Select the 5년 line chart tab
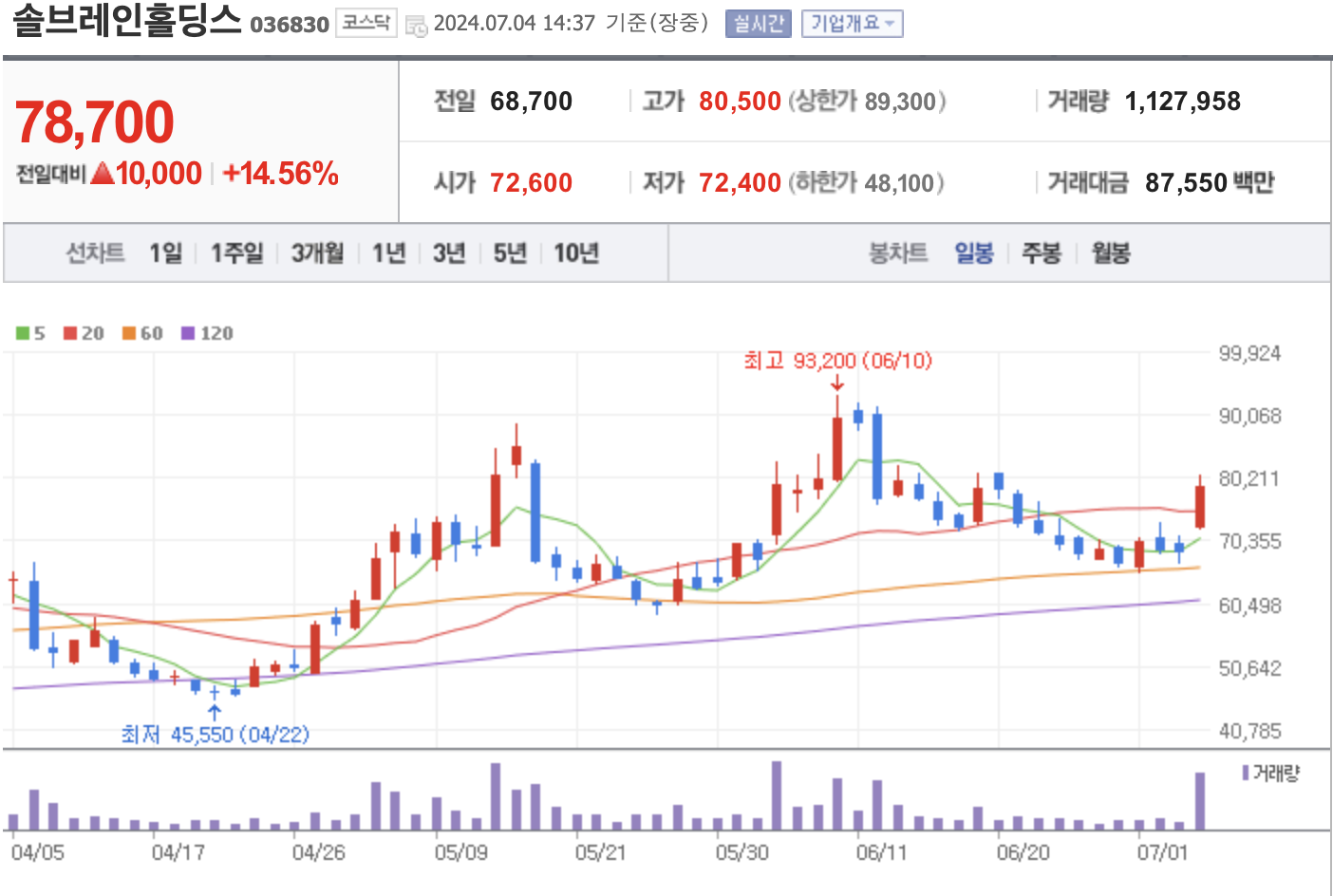Image resolution: width=1333 pixels, height=896 pixels. point(510,253)
